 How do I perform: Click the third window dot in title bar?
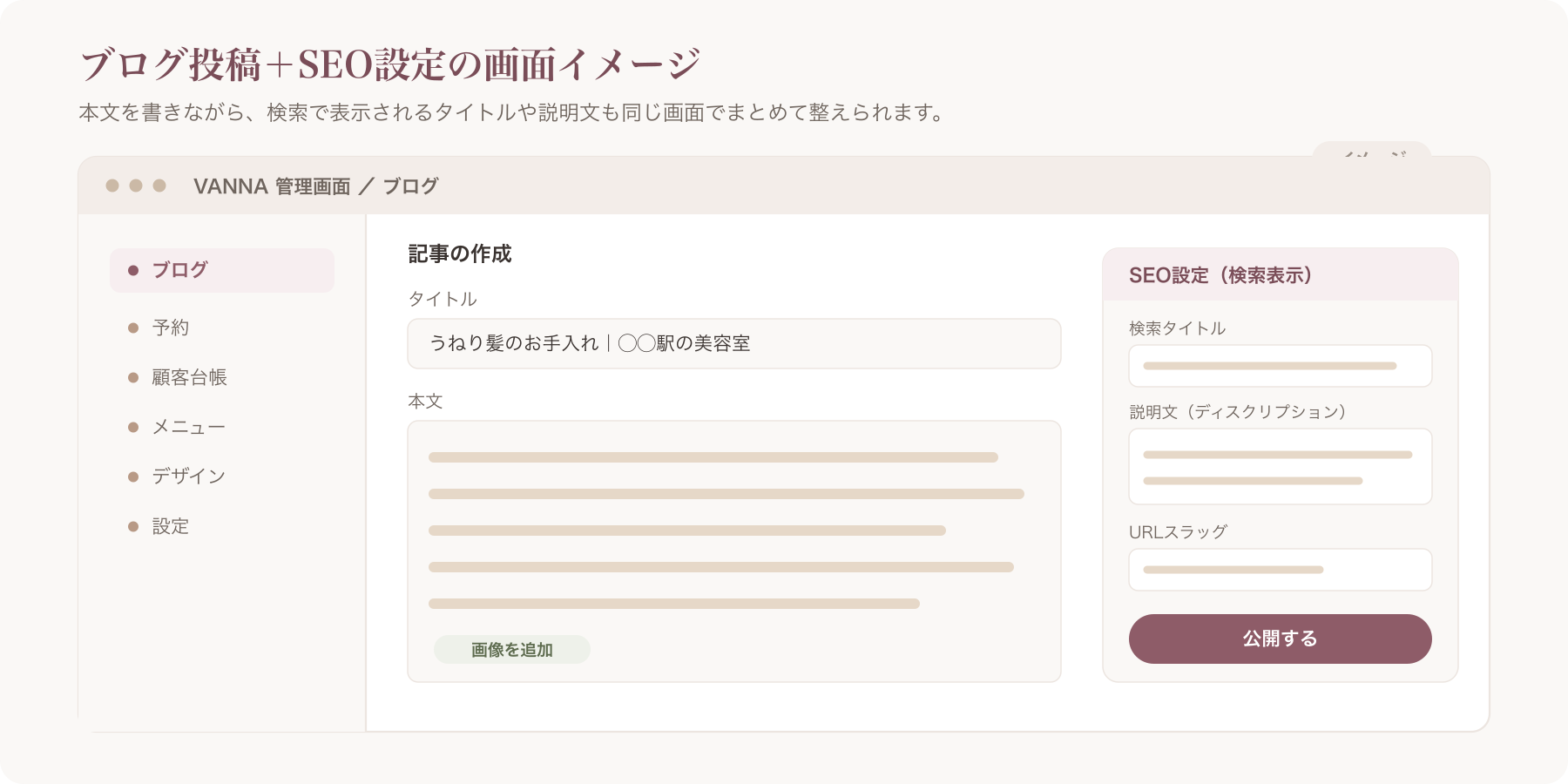159,186
